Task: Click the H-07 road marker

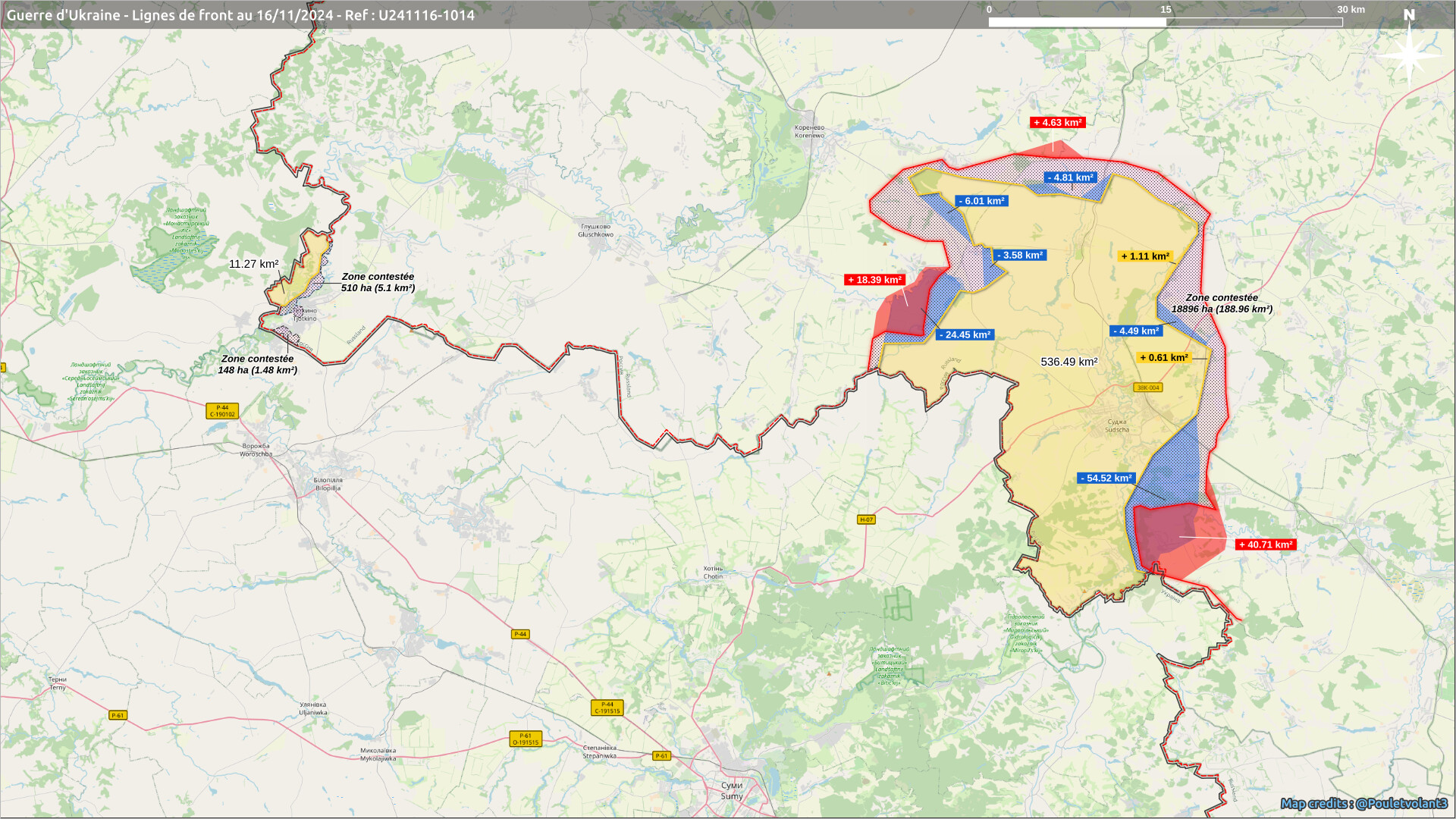Action: [866, 519]
